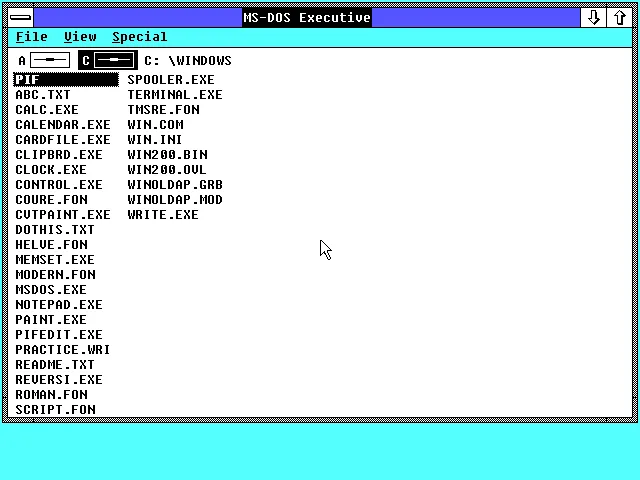Select WIN.INI file
The image size is (640, 480).
155,140
